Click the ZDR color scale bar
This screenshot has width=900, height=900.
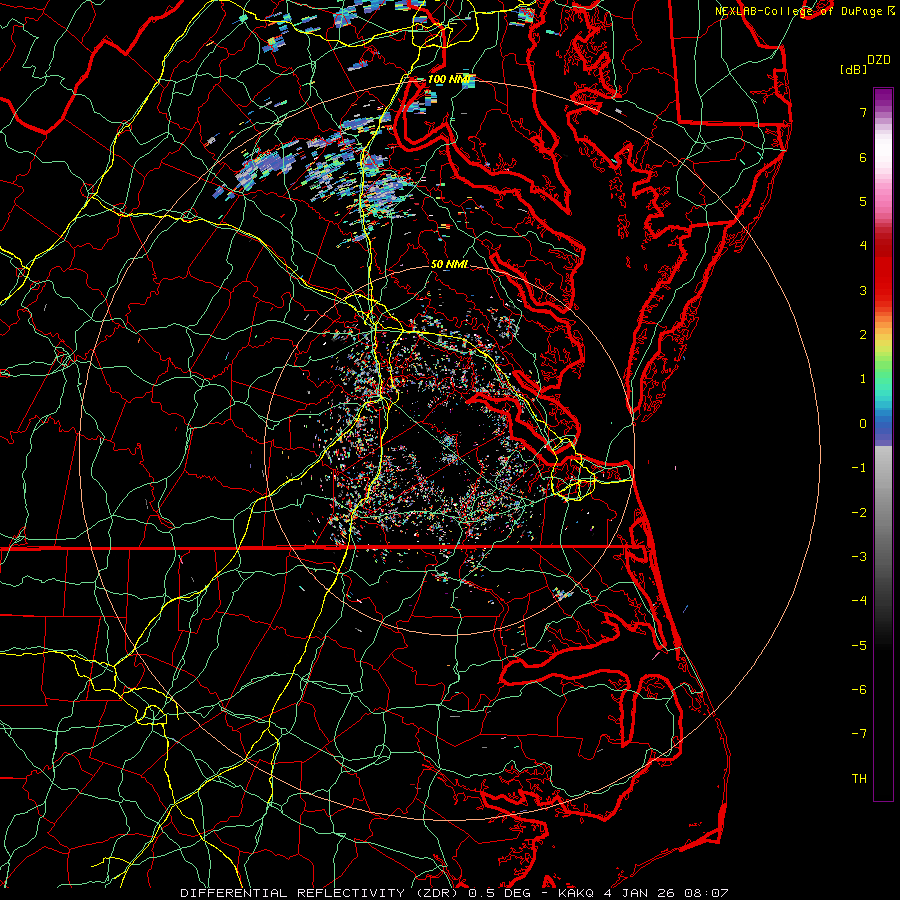click(x=883, y=444)
